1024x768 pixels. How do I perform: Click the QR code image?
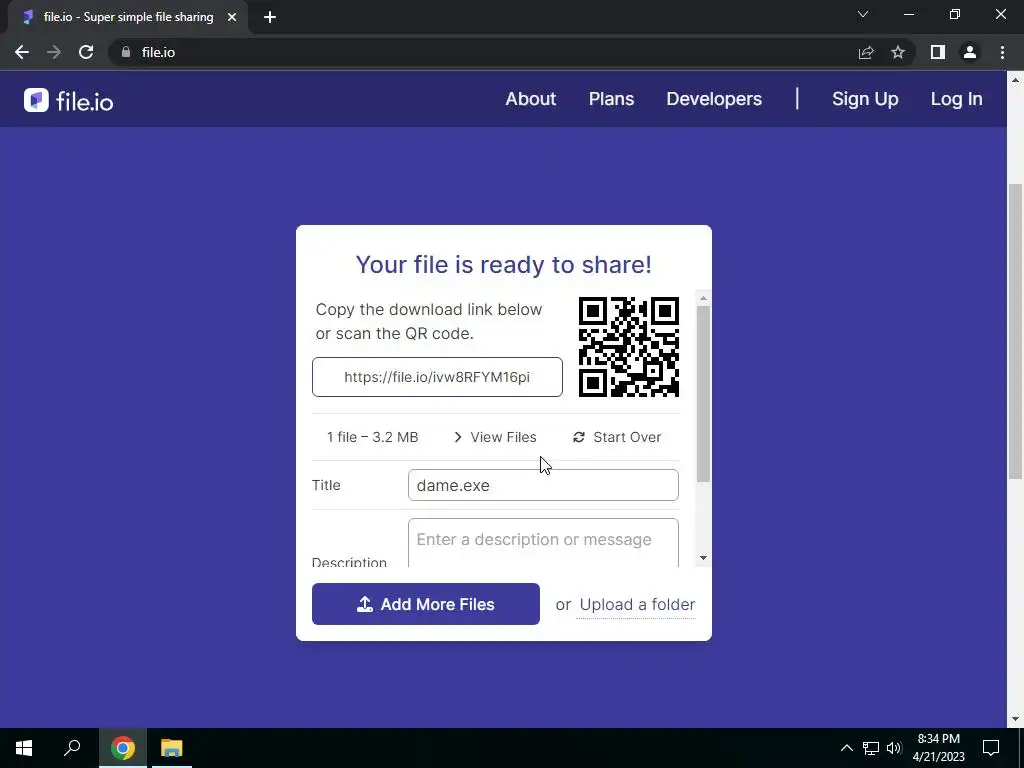629,347
